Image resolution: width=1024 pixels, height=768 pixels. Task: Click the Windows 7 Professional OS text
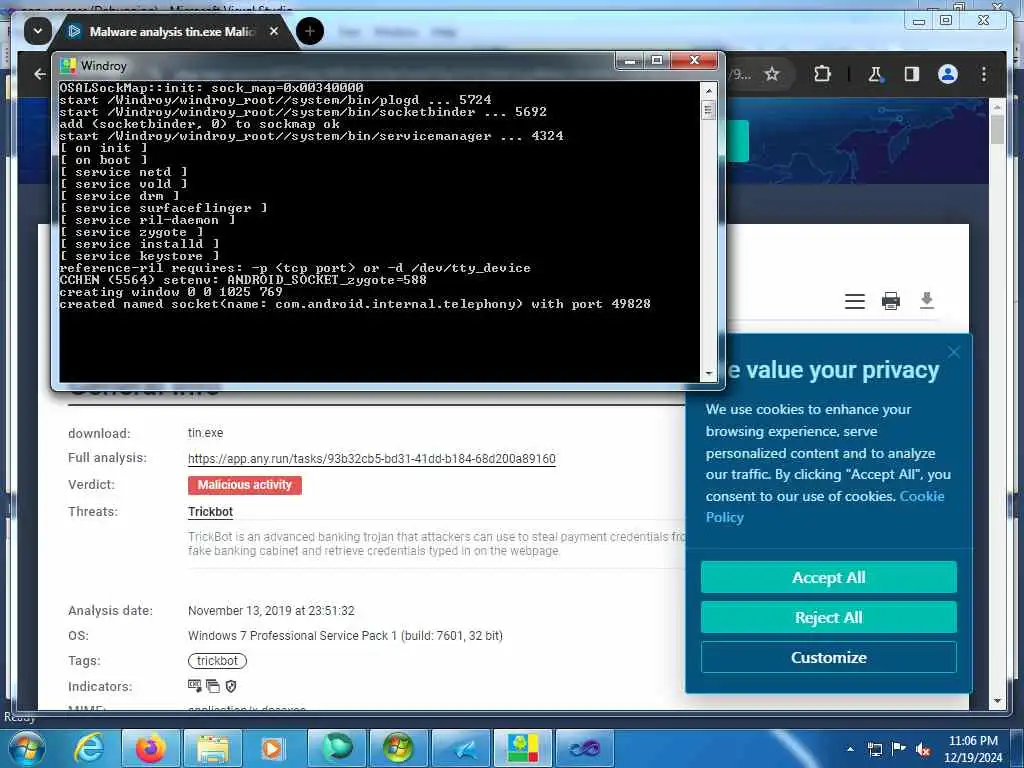pos(345,635)
